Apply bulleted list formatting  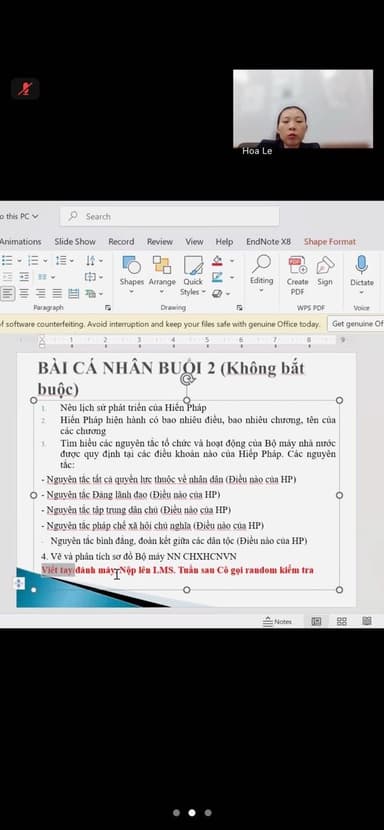click(7, 260)
